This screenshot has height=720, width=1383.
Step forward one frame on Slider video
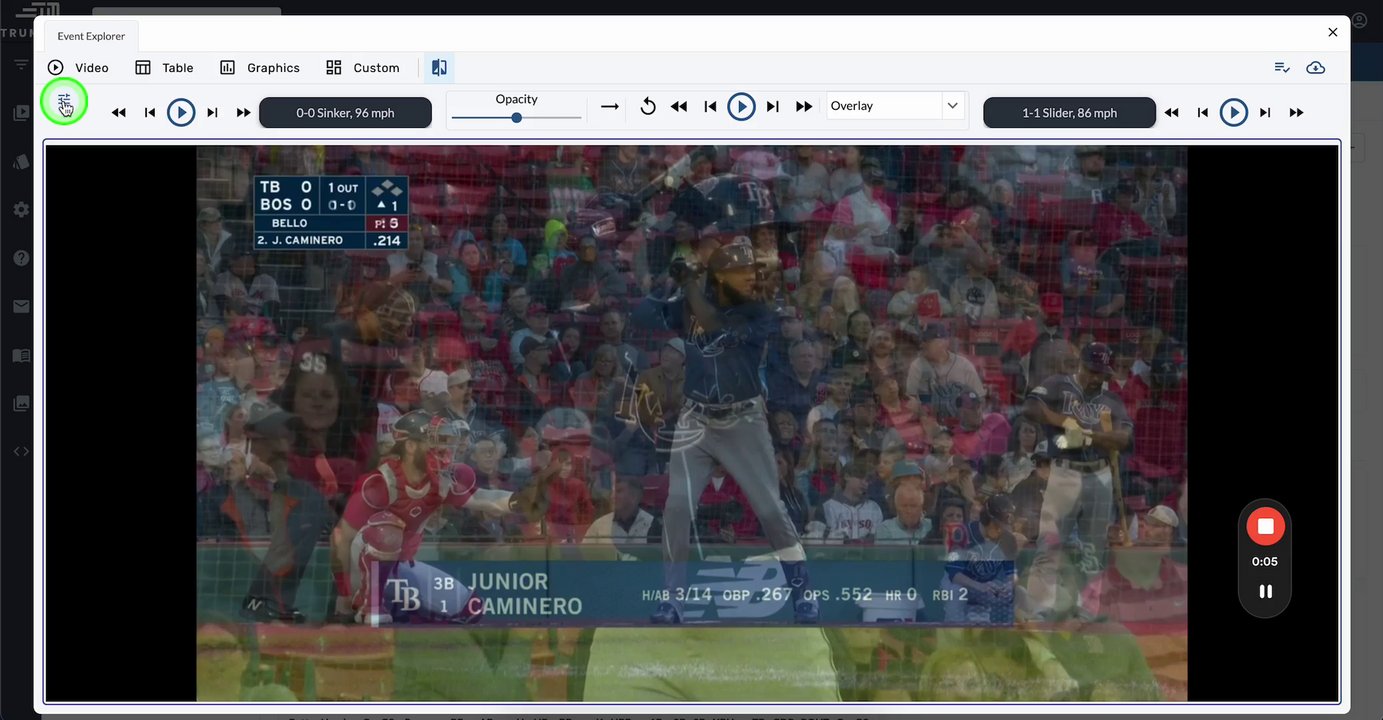click(1265, 113)
